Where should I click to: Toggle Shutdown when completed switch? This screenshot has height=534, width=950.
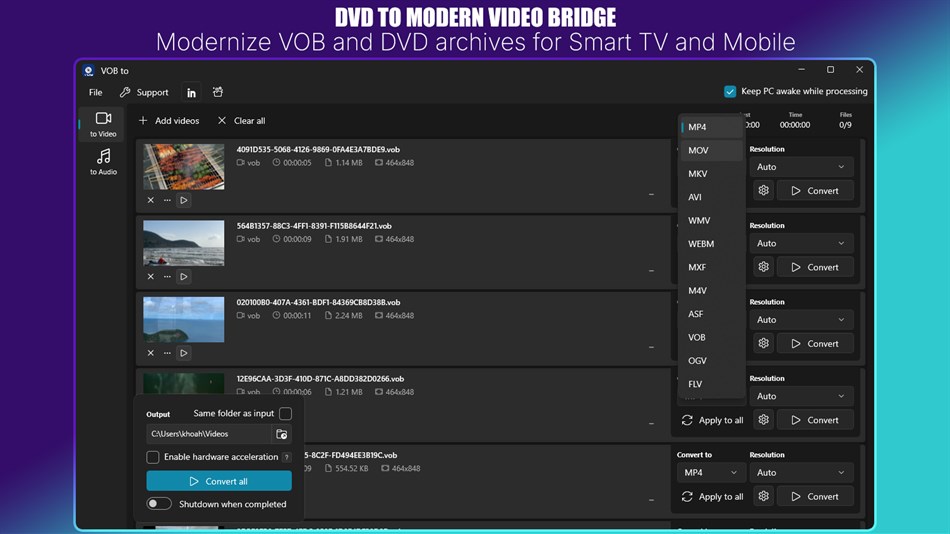(x=159, y=504)
